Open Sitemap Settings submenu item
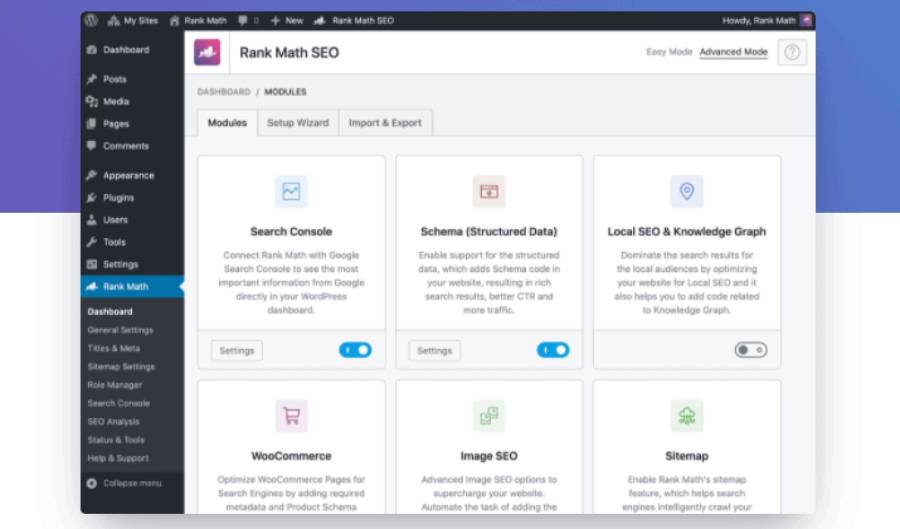Viewport: 900px width, 529px height. coord(121,367)
